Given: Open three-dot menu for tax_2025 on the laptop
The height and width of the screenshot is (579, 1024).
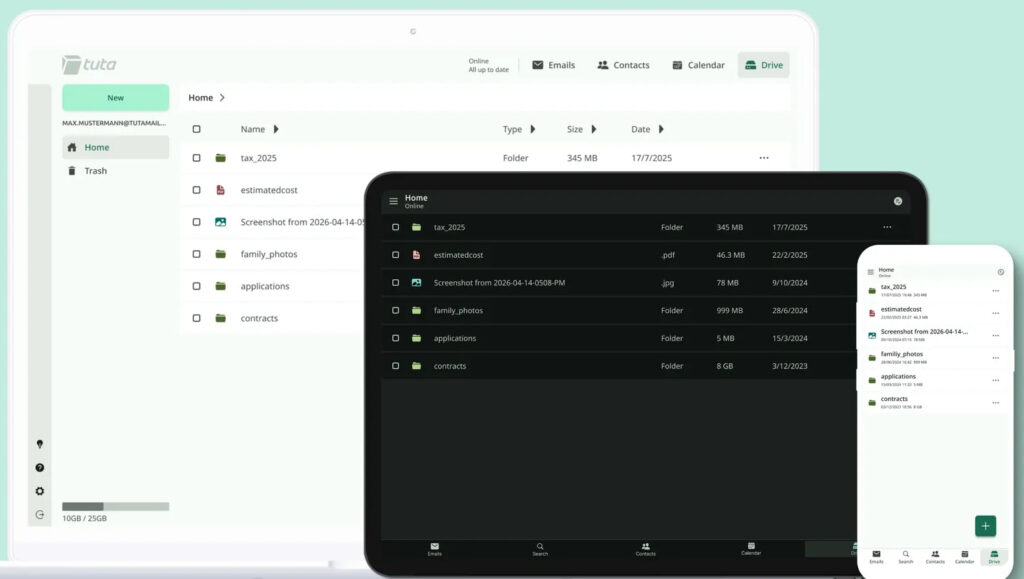Looking at the screenshot, I should (x=764, y=158).
